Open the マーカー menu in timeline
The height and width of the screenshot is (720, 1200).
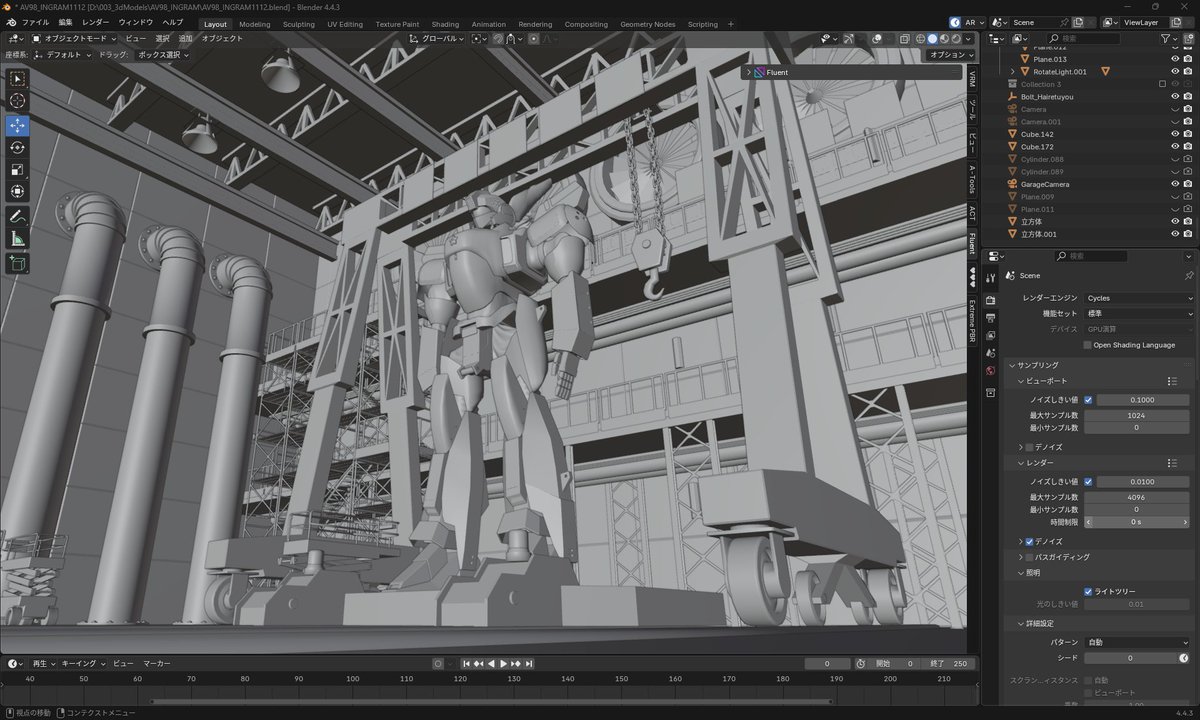[x=156, y=663]
